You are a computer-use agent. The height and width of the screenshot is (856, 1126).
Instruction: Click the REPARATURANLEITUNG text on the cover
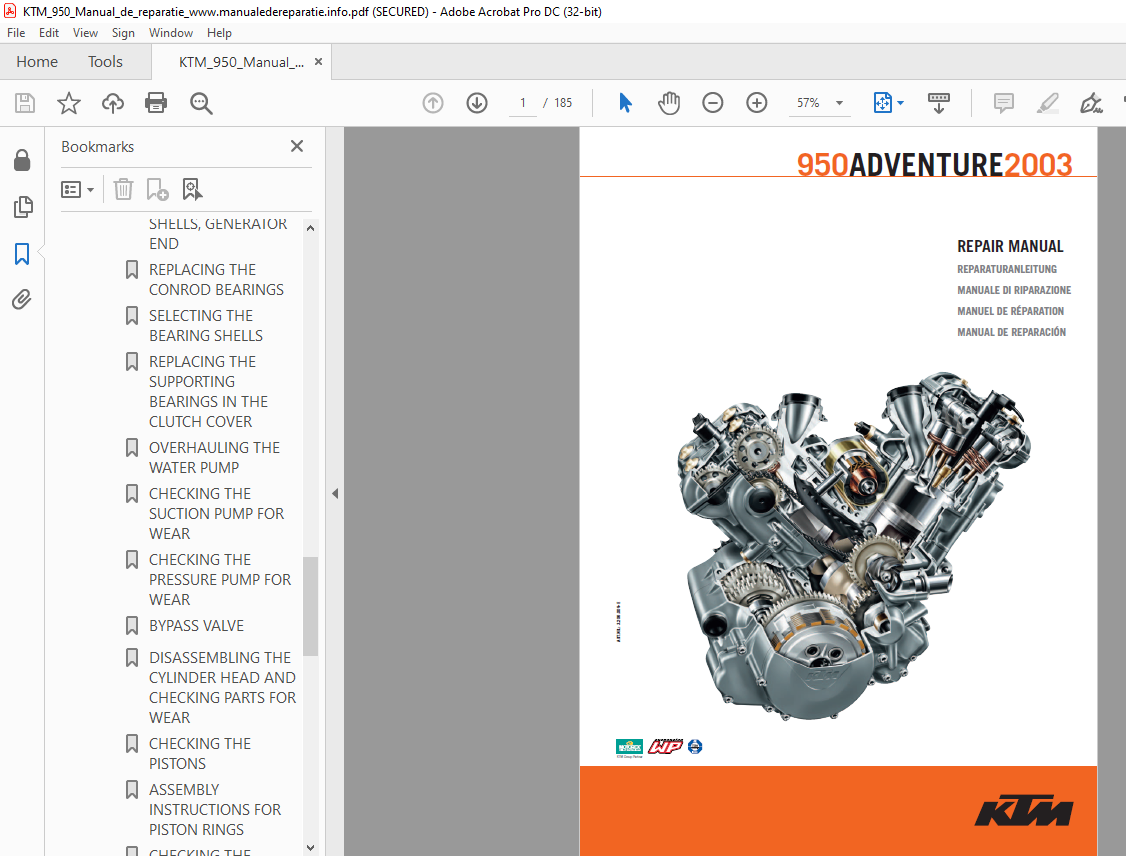coord(1007,269)
